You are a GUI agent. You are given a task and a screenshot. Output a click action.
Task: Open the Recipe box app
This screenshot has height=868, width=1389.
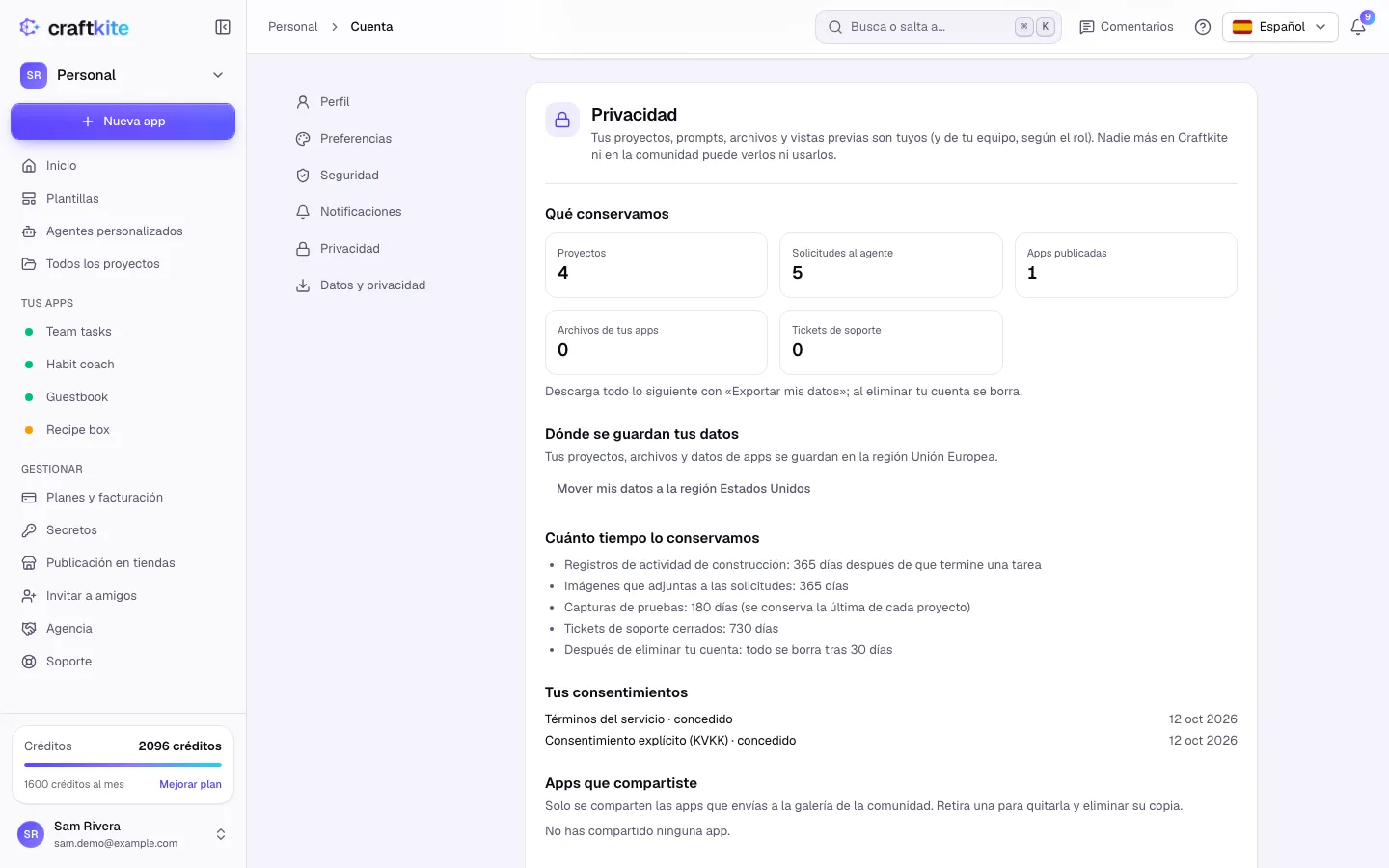point(123,430)
